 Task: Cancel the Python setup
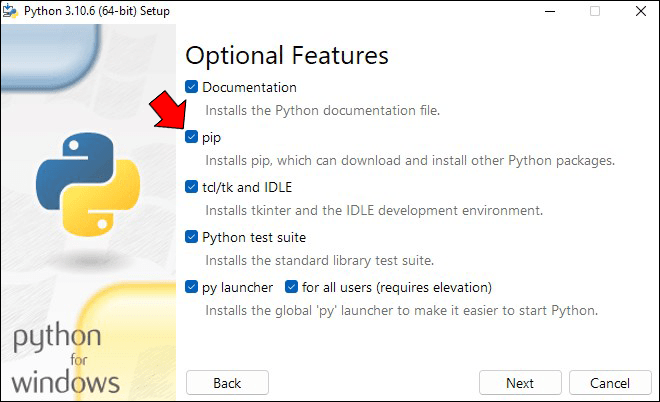point(610,383)
